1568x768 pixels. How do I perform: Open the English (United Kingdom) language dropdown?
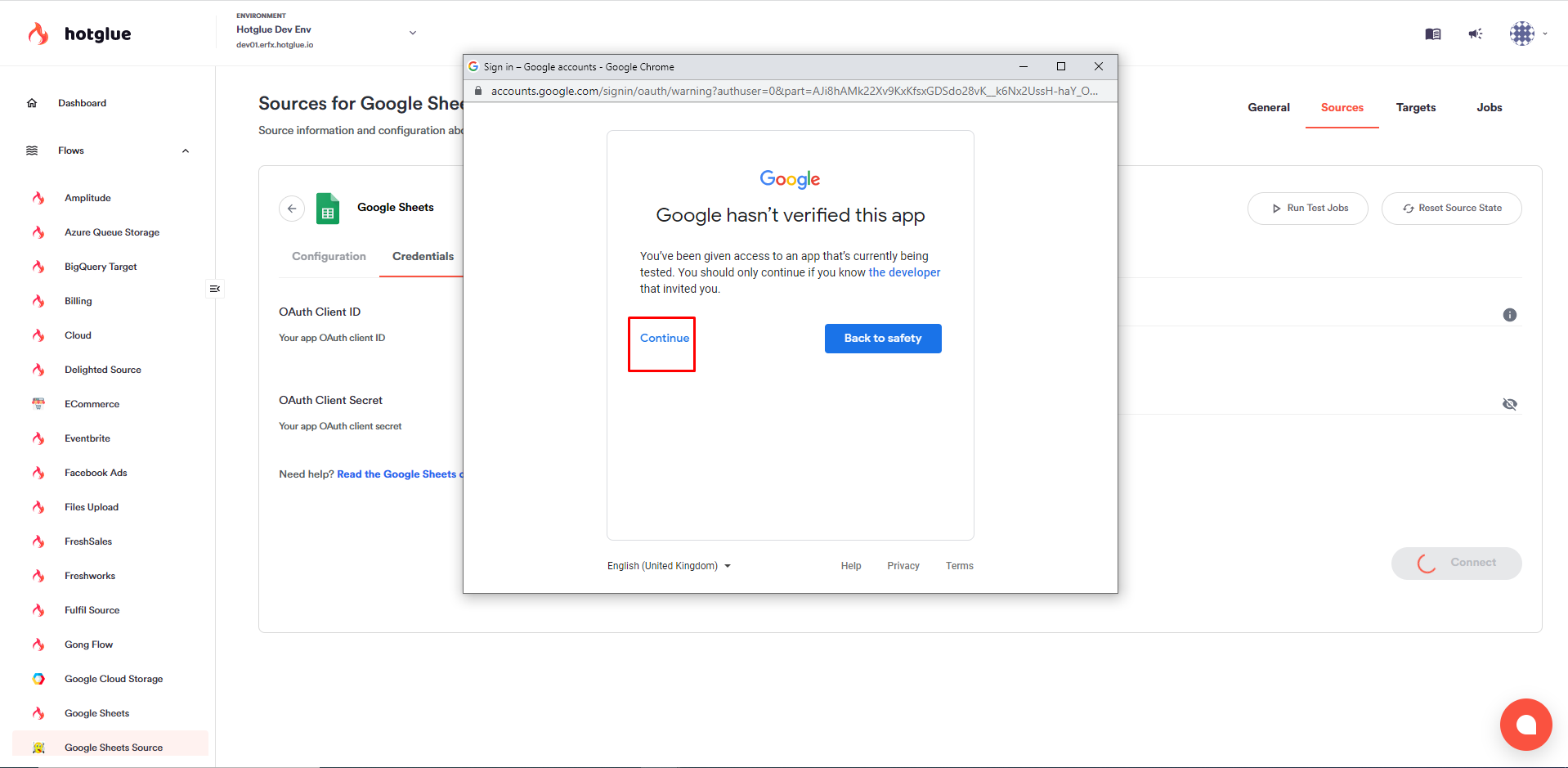(x=669, y=566)
